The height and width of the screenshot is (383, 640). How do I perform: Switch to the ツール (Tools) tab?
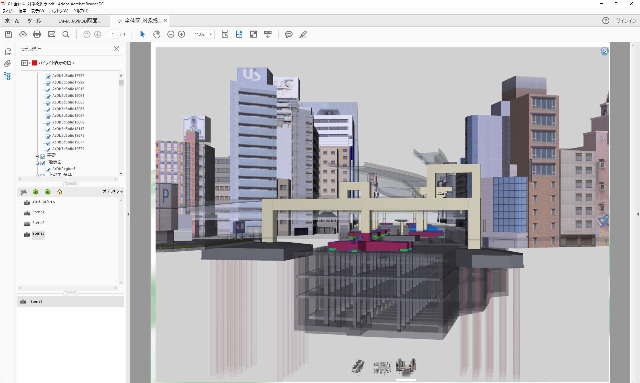(34, 20)
